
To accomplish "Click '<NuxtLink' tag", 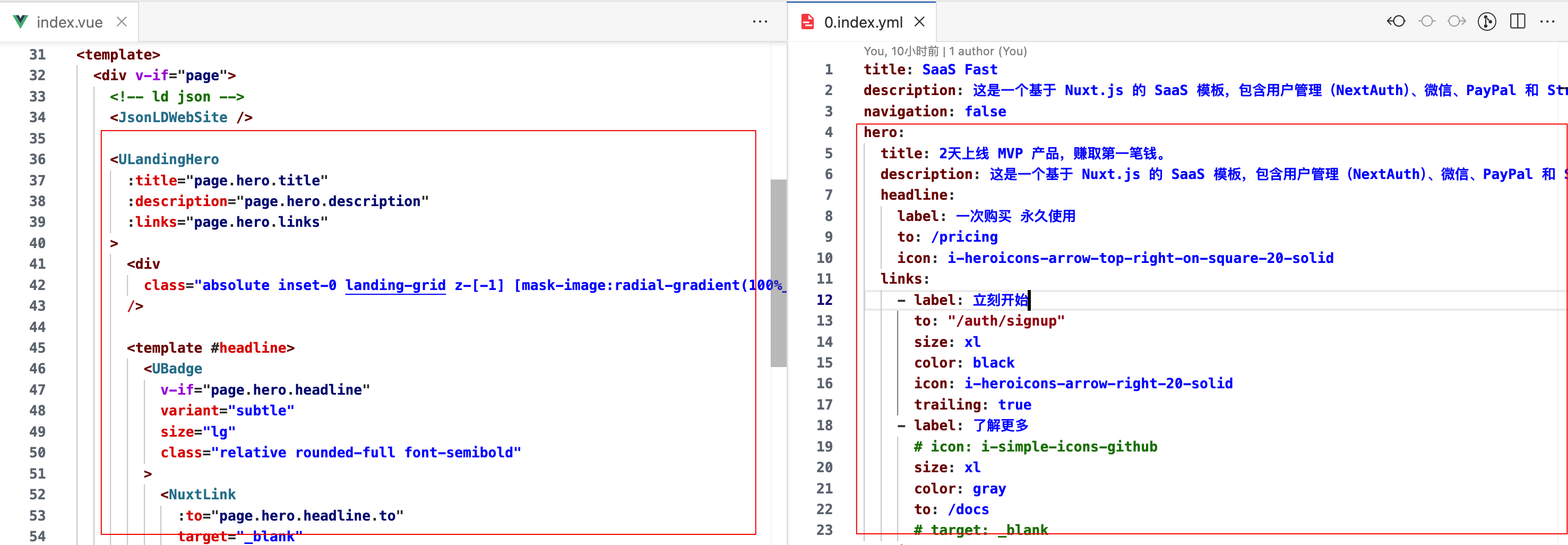I will [x=199, y=495].
